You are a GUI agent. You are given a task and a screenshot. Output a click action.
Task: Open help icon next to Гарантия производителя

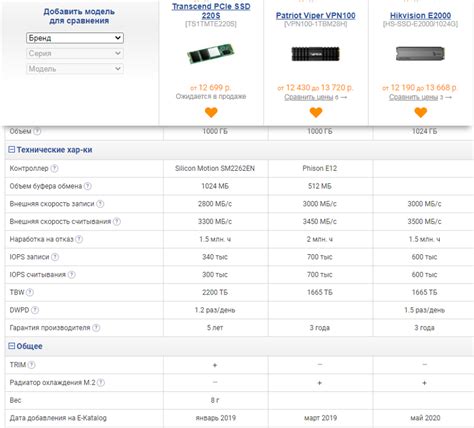[96, 328]
